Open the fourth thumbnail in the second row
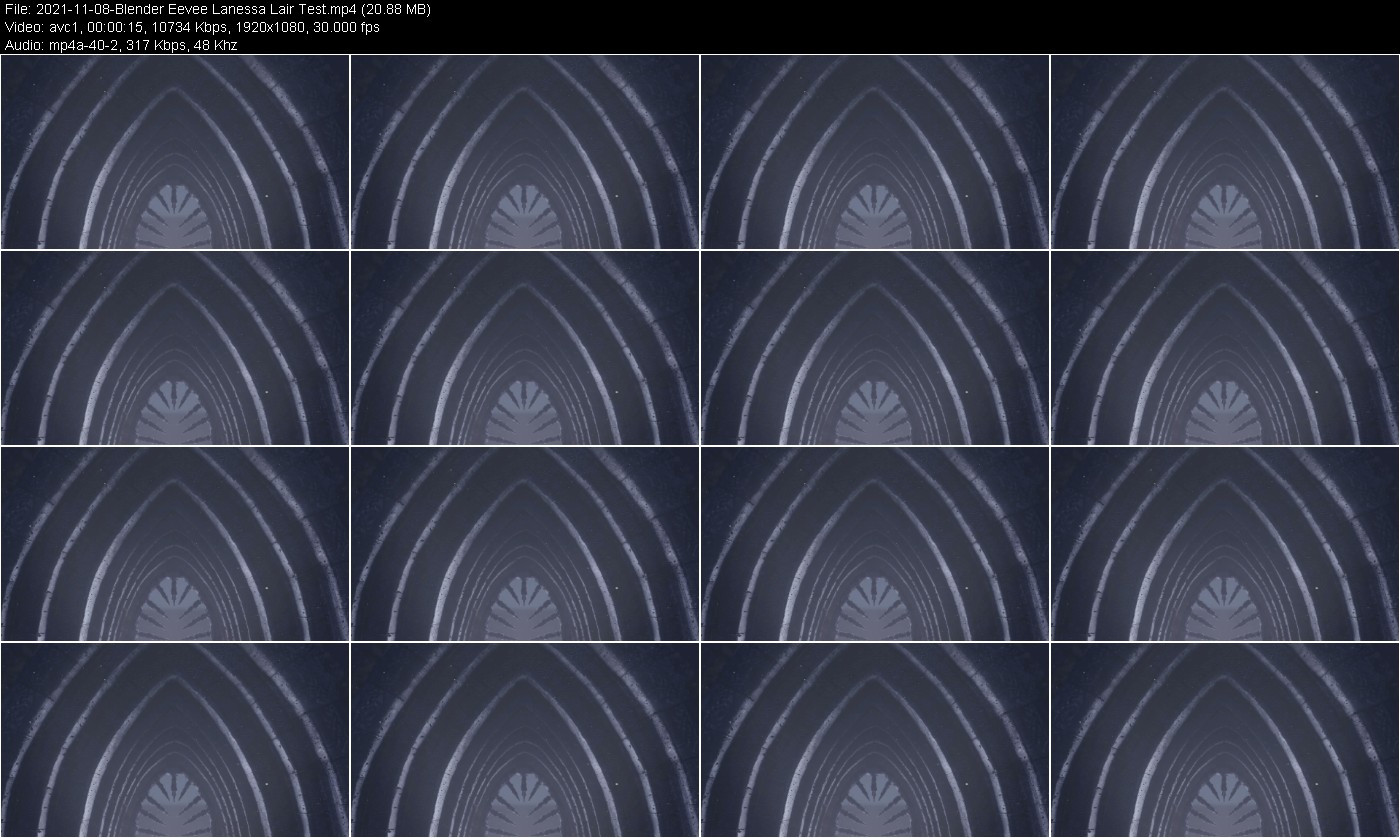Screen dimensions: 1400x838 pos(1225,347)
